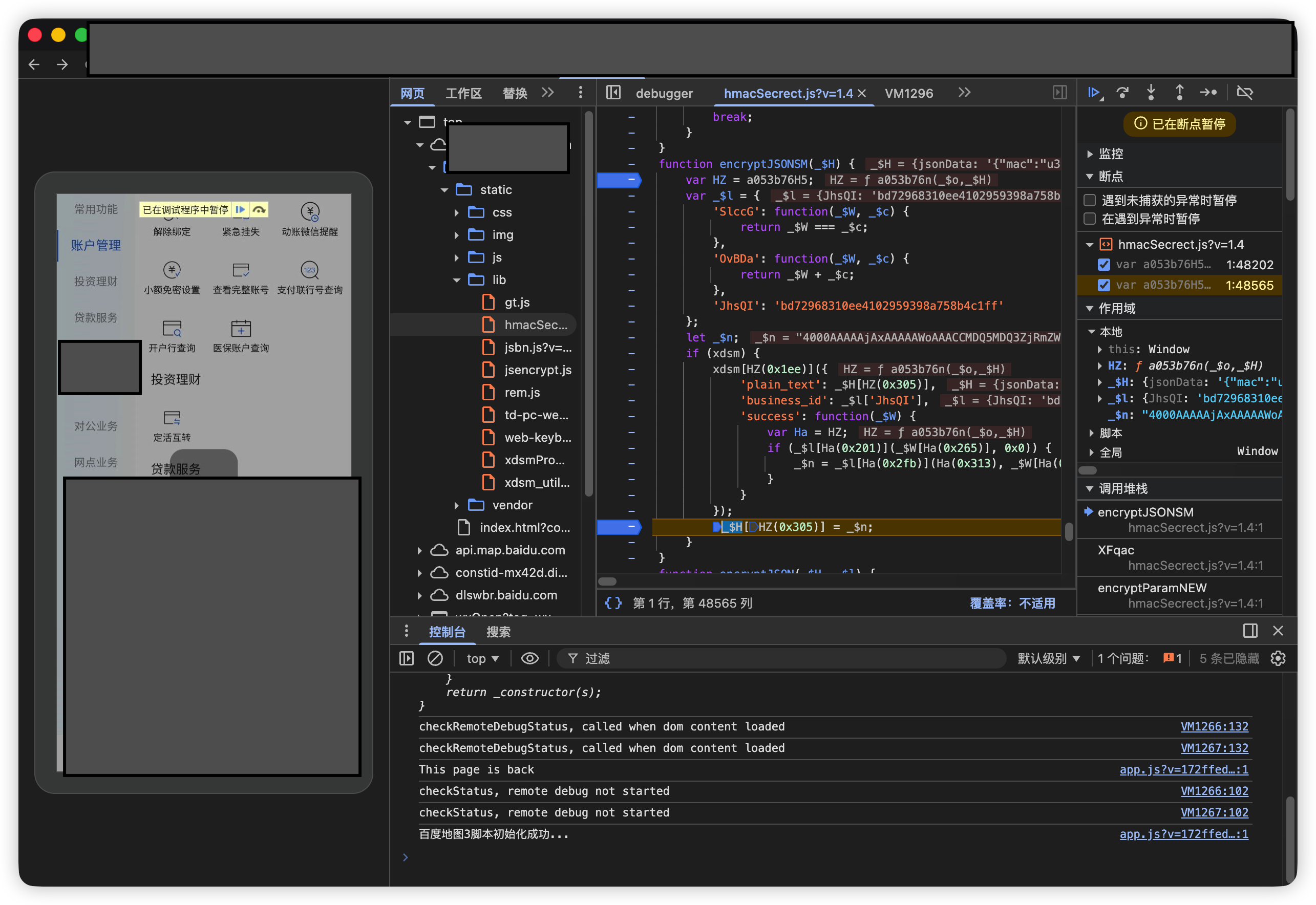Screen dimensions: 1316x905
Task: Enable pause on caught exceptions checkbox
Action: tap(1089, 219)
